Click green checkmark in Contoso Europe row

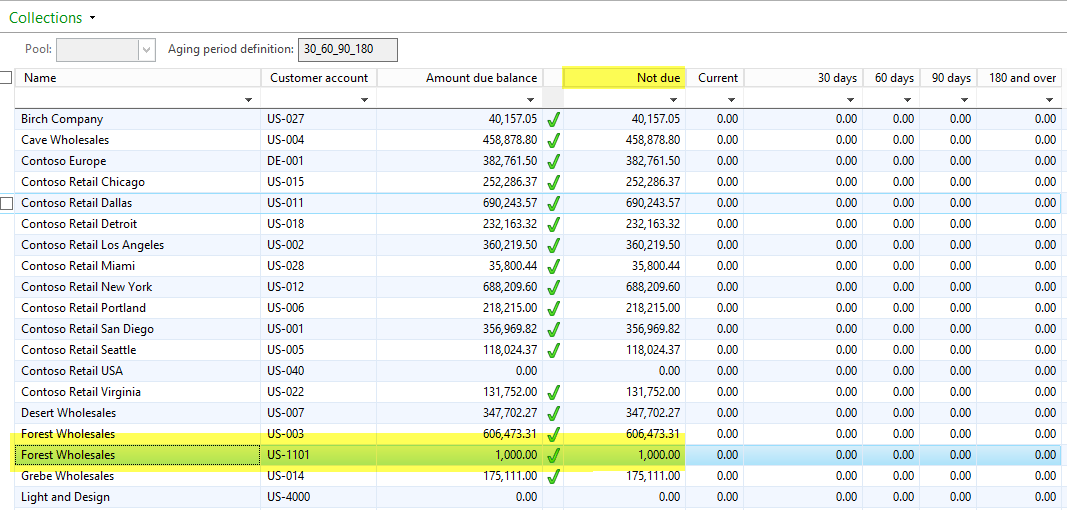553,161
